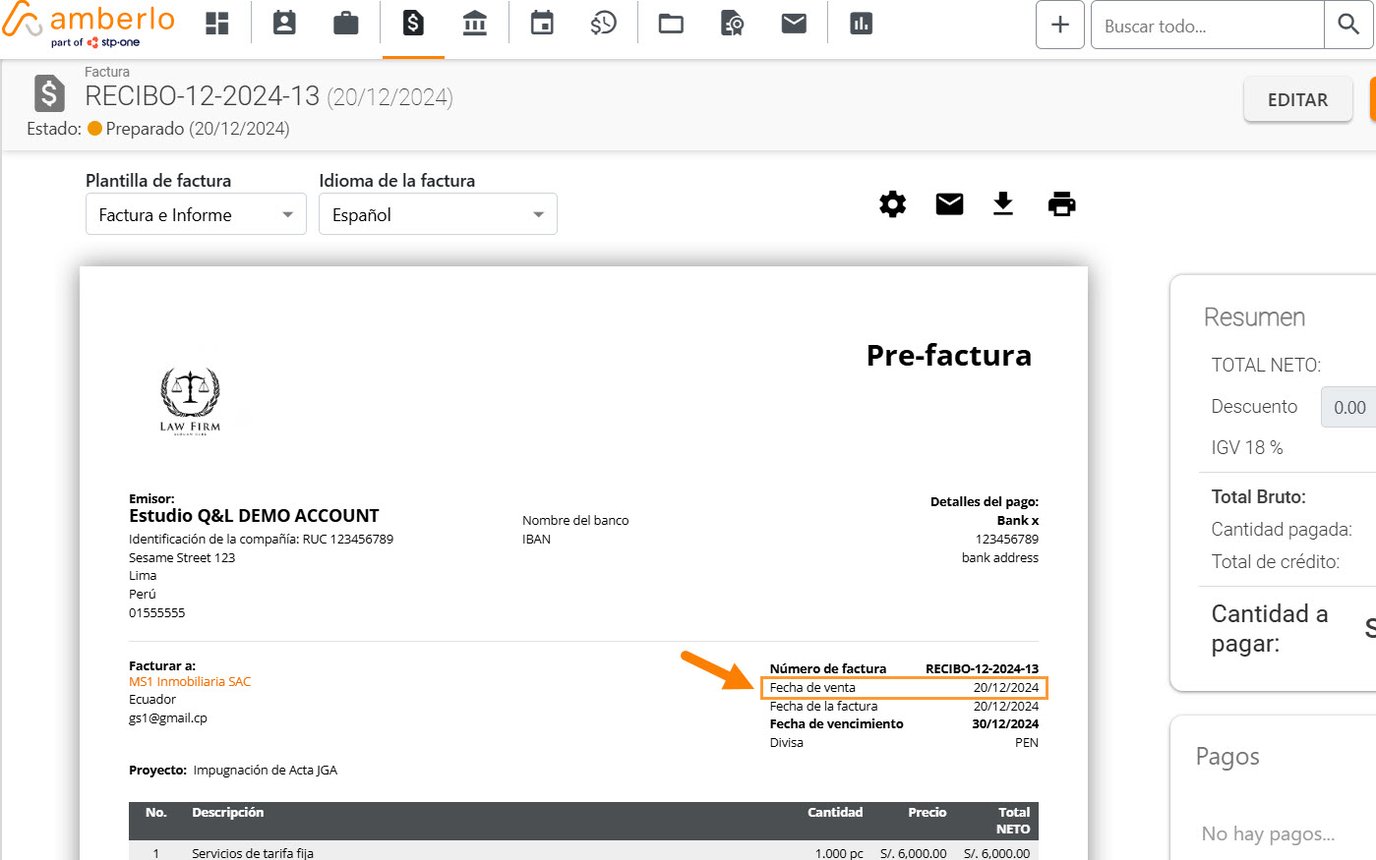Open the Dashboard grid icon

[x=217, y=22]
